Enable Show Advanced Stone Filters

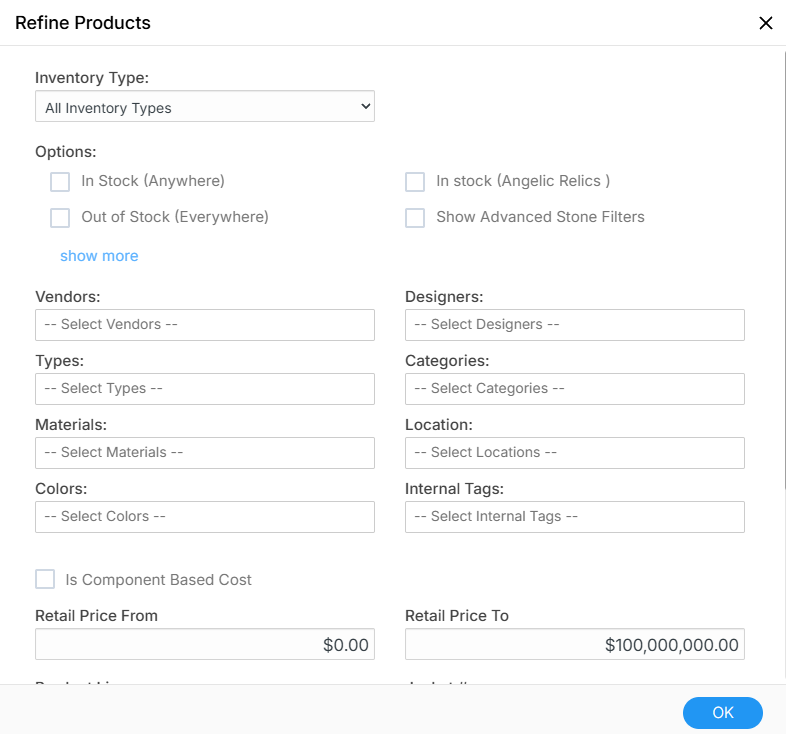click(415, 218)
